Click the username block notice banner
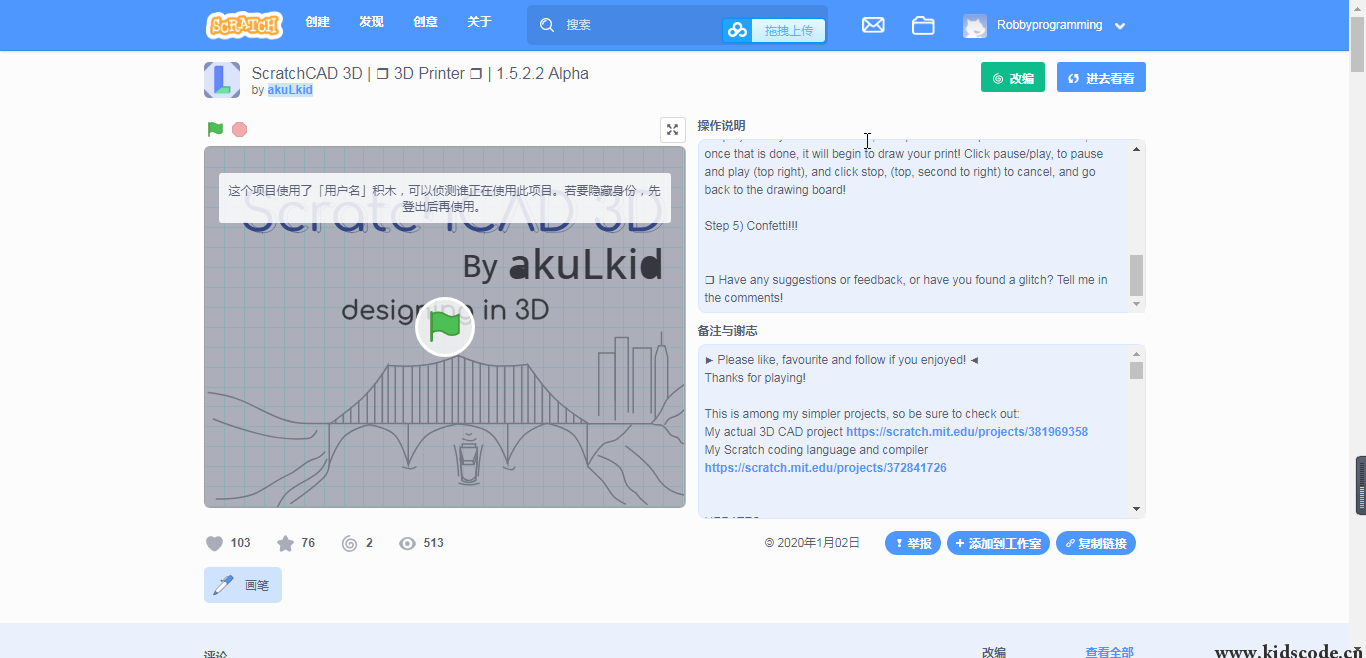 click(445, 198)
